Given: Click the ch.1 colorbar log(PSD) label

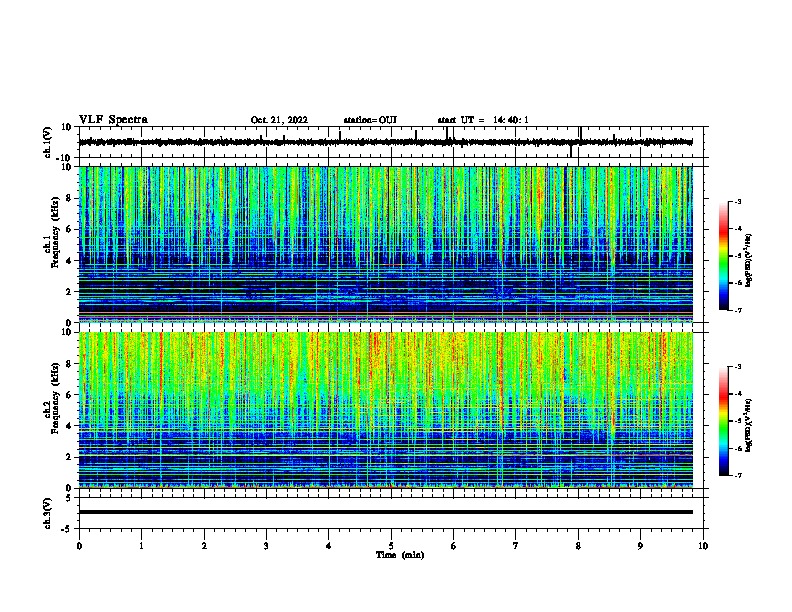Looking at the screenshot, I should pos(749,260).
